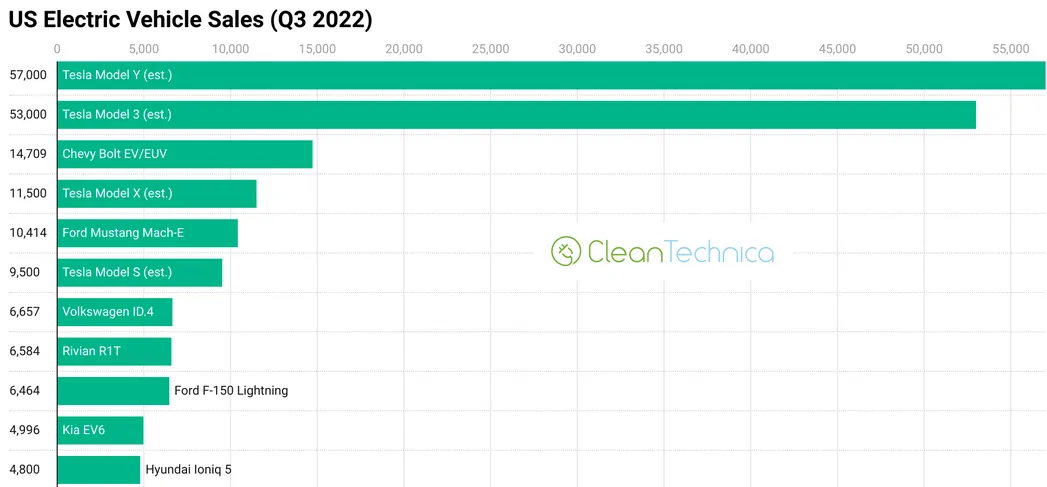Select the Tesla Model X (est.) bar
This screenshot has width=1047, height=487.
(157, 194)
